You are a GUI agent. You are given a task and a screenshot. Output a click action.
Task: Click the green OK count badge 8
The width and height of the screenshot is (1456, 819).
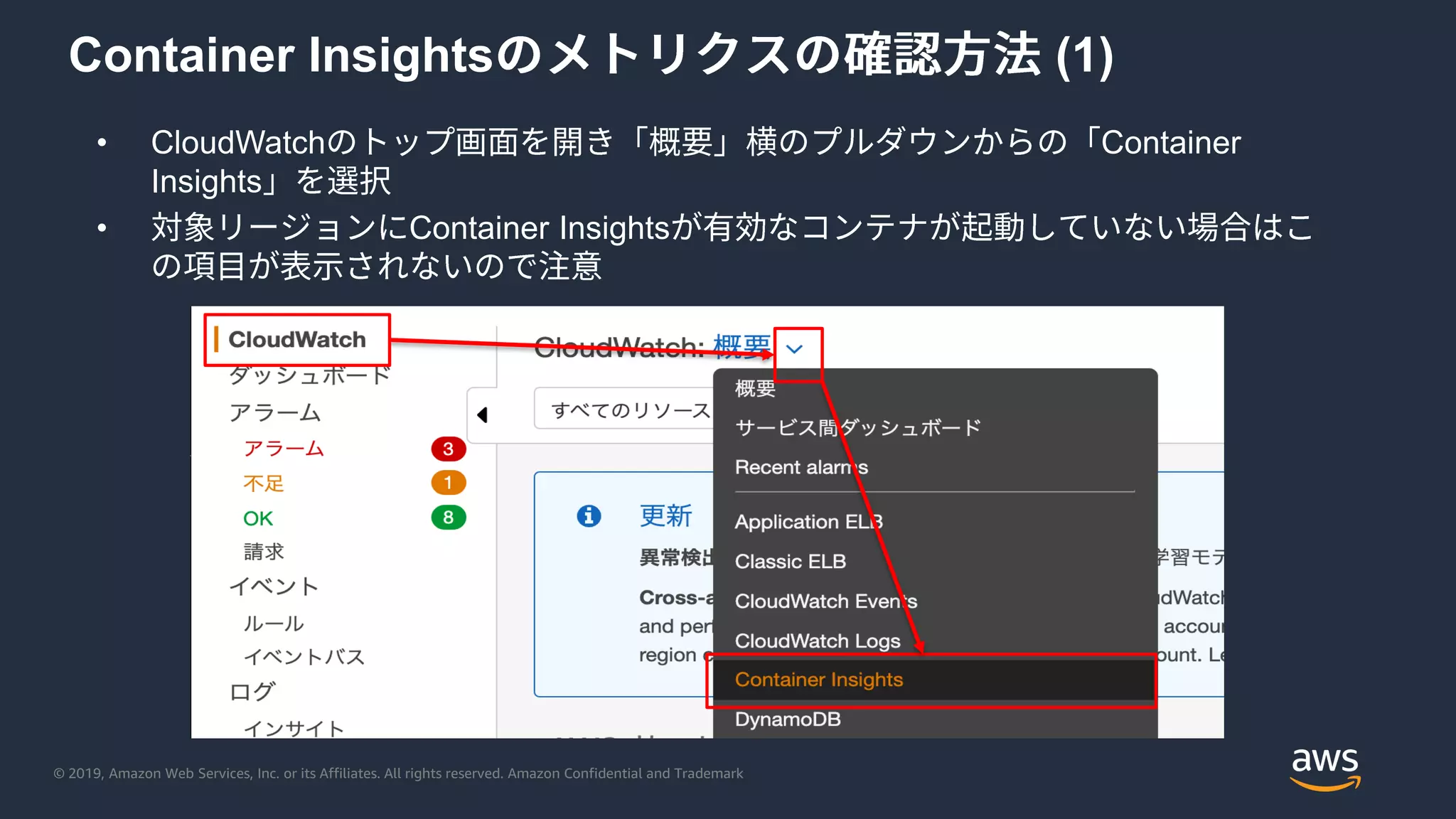tap(449, 517)
